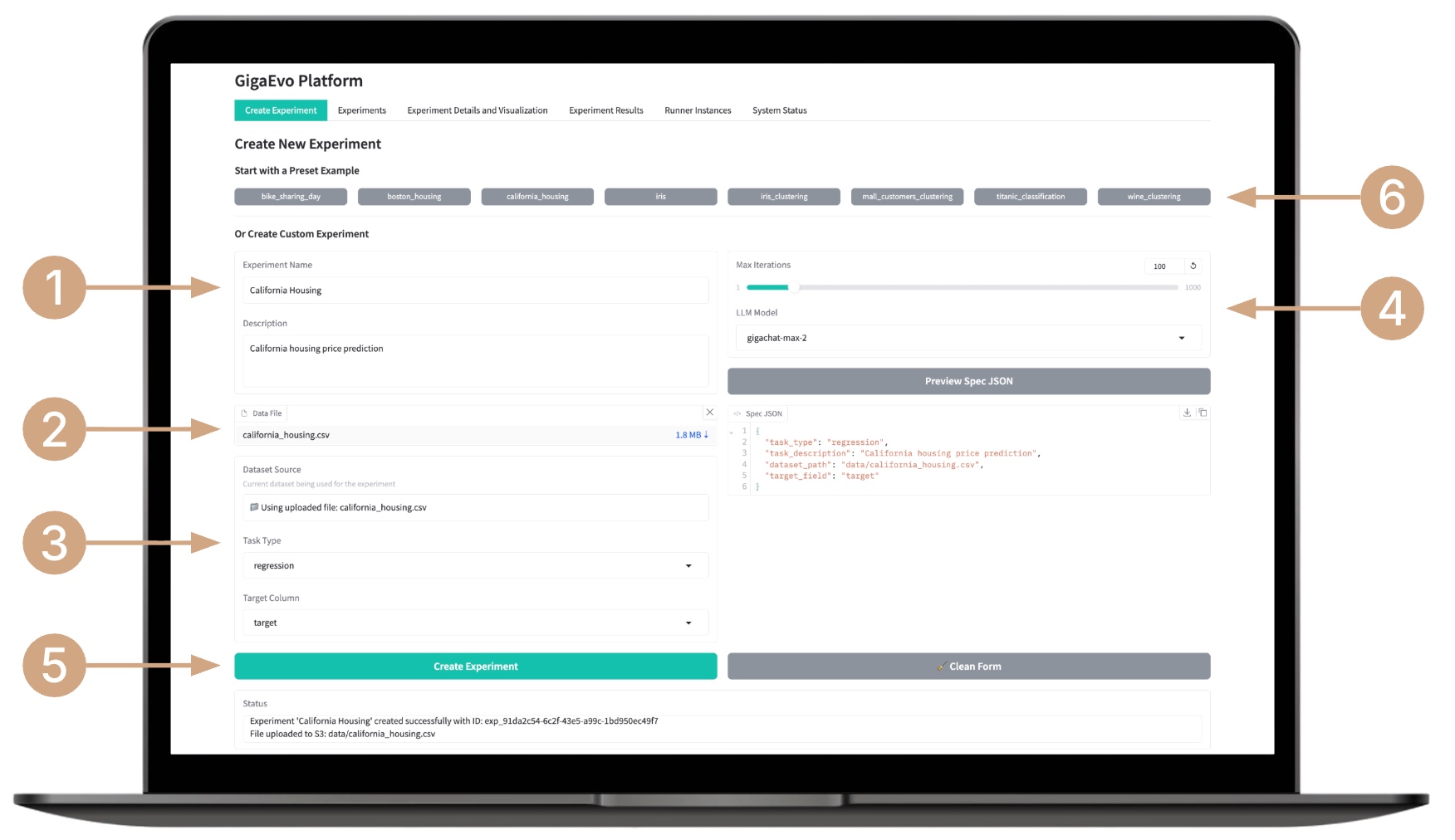Download file via 1.8 MB link

point(691,435)
